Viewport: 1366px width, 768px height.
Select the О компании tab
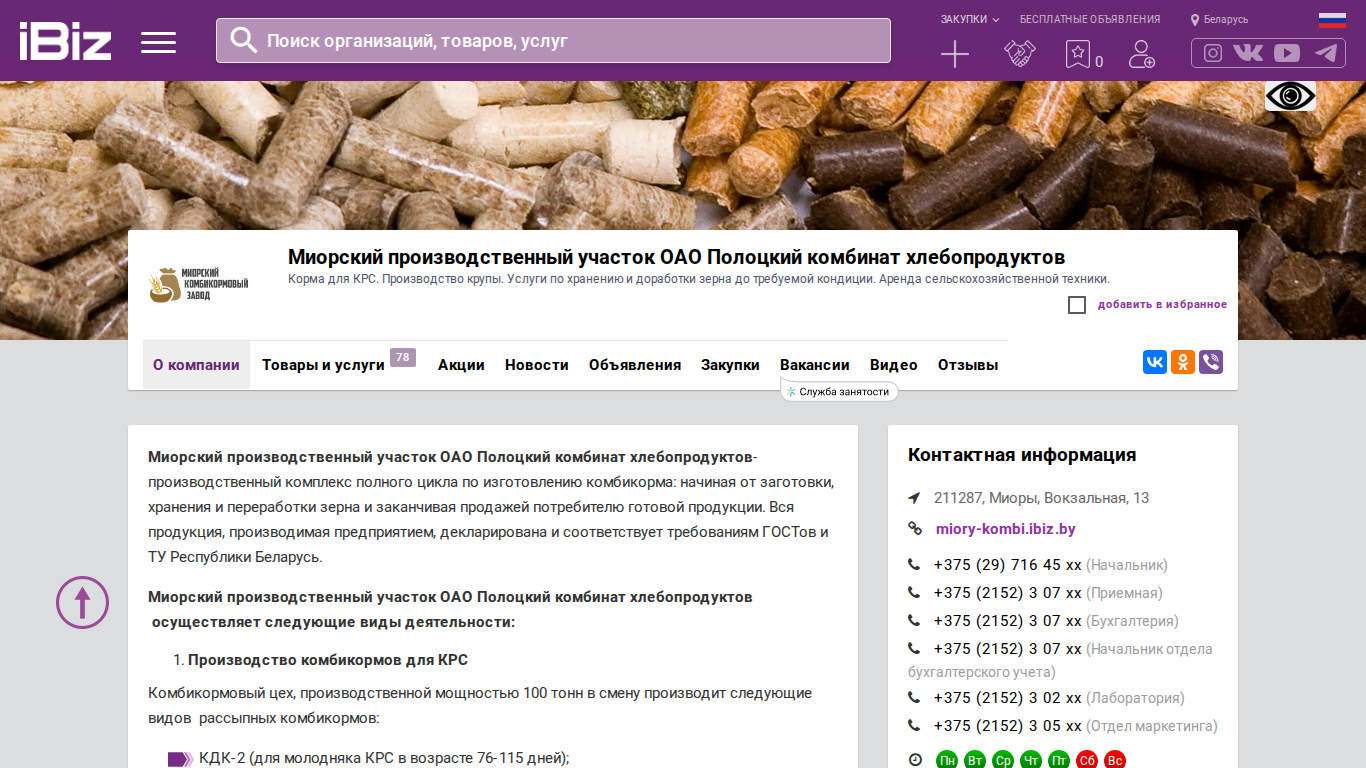pyautogui.click(x=196, y=365)
